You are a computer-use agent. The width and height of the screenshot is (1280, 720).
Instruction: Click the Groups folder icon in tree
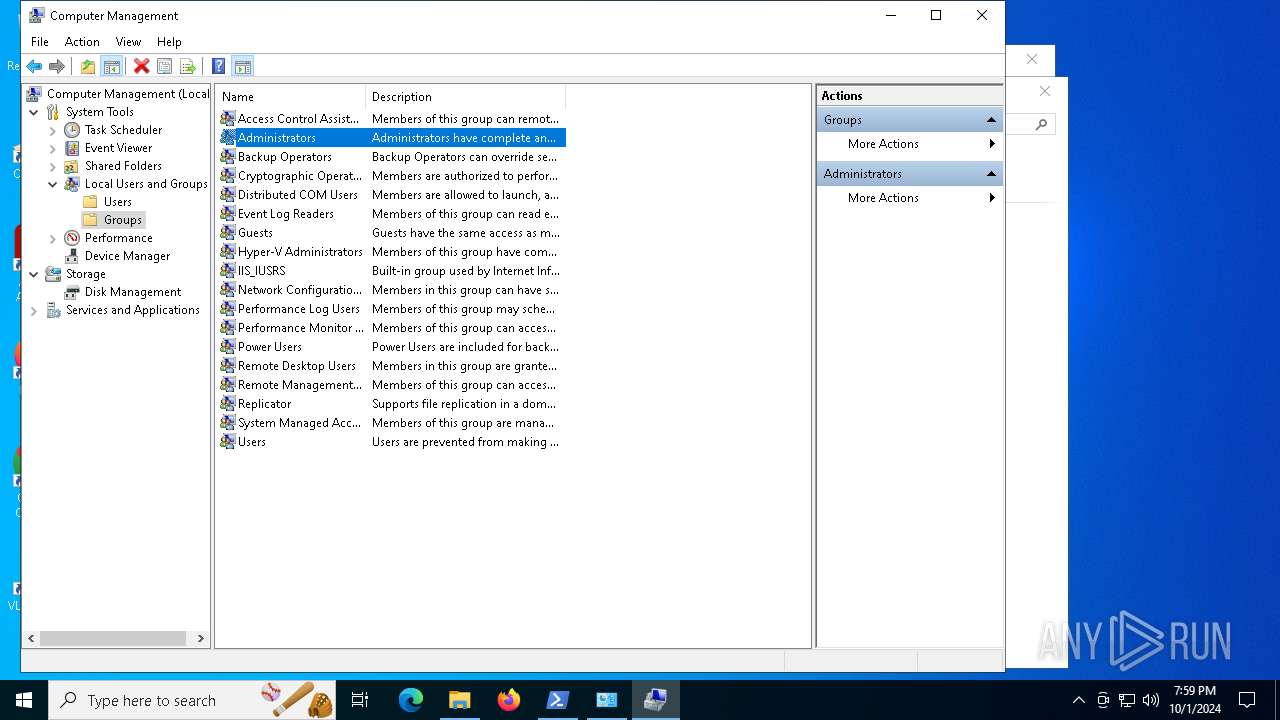(90, 220)
